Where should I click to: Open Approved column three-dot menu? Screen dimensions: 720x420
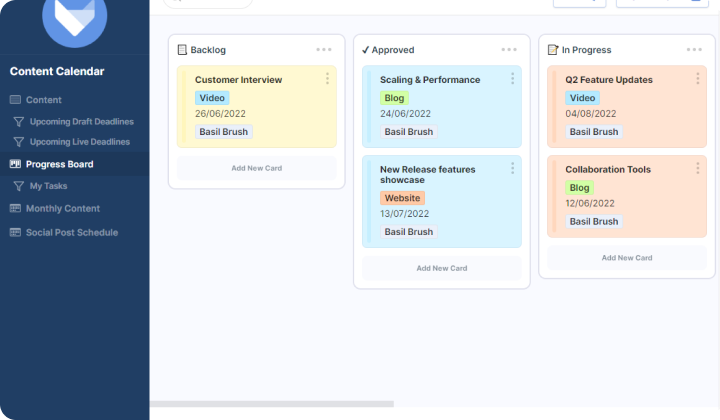pos(509,50)
